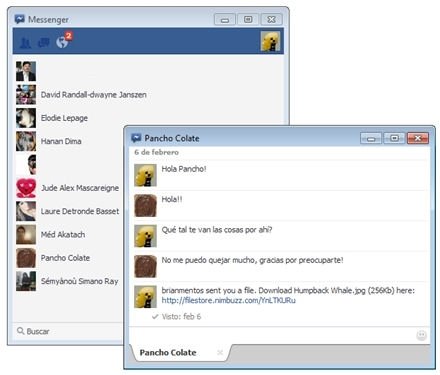
Task: Maximize the Messenger window
Action: pos(248,19)
